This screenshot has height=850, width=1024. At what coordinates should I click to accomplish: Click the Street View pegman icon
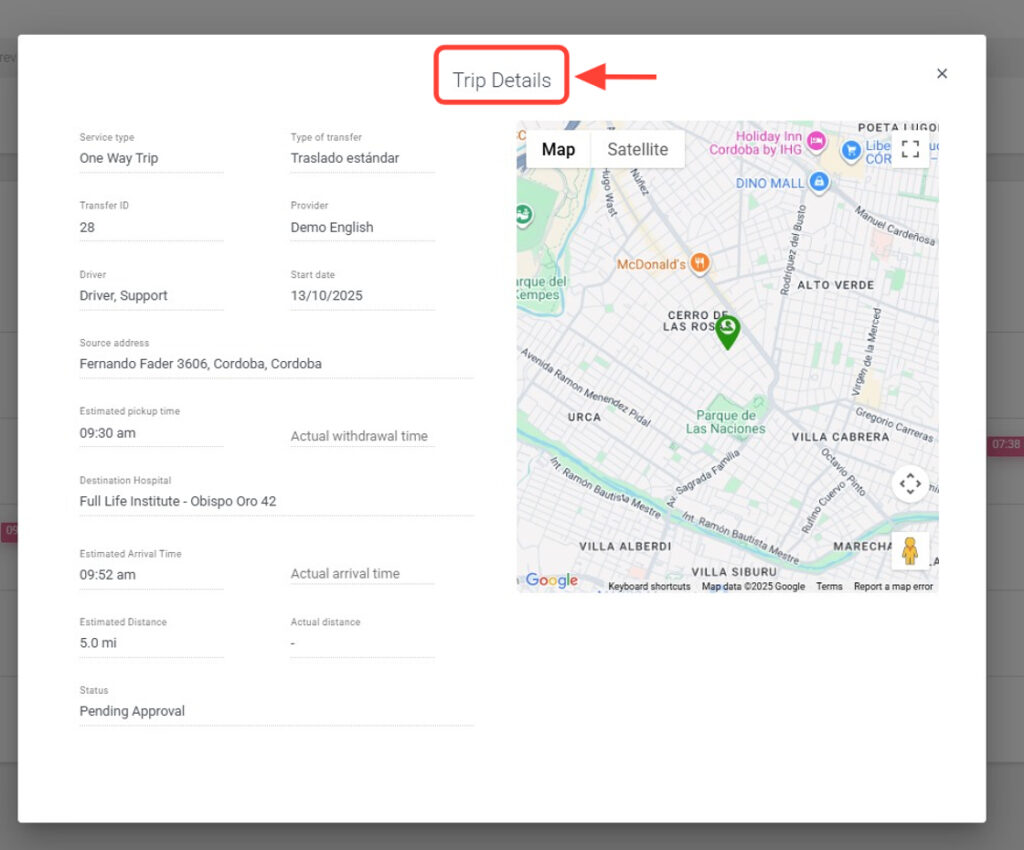coord(909,551)
